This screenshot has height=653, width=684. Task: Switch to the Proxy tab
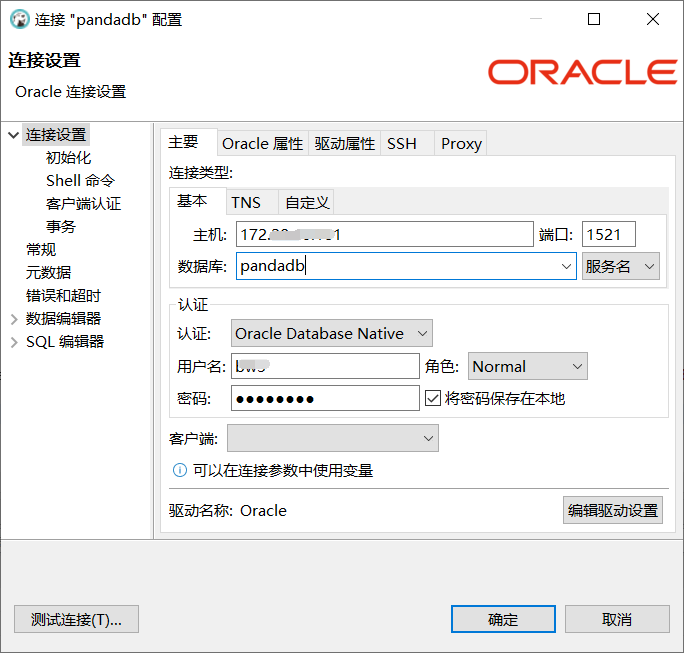click(461, 144)
